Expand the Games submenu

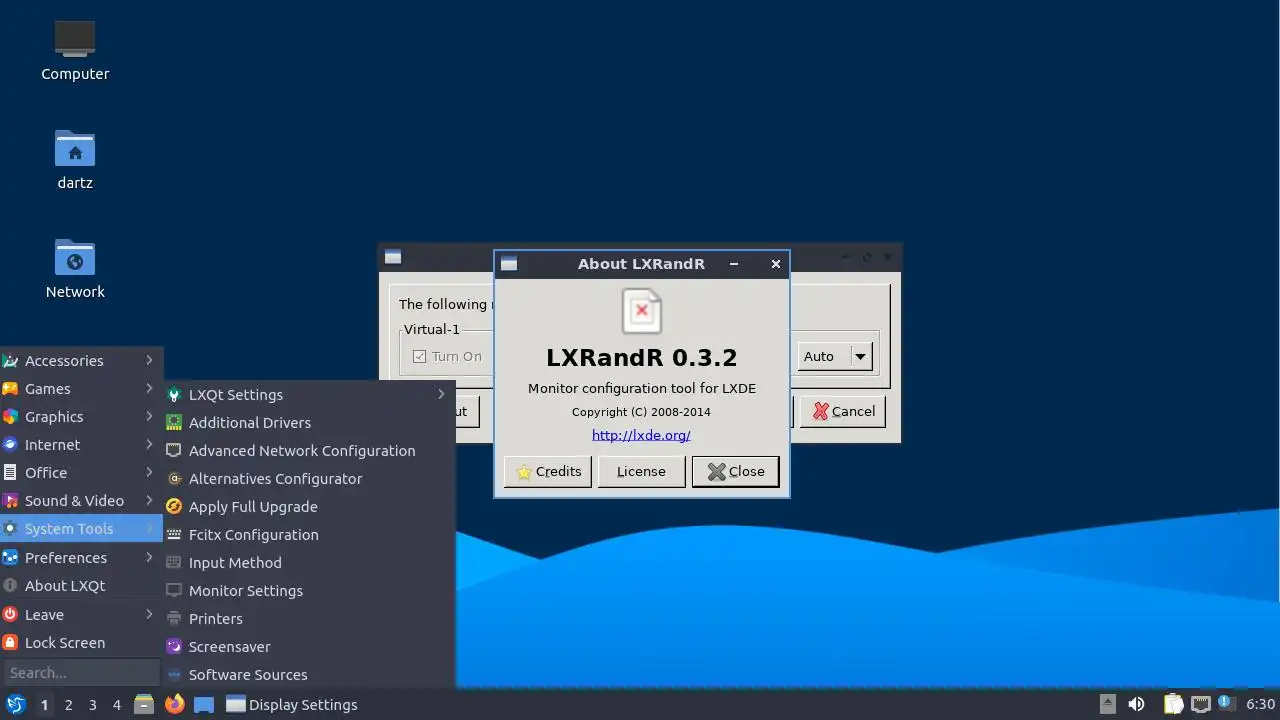point(81,389)
